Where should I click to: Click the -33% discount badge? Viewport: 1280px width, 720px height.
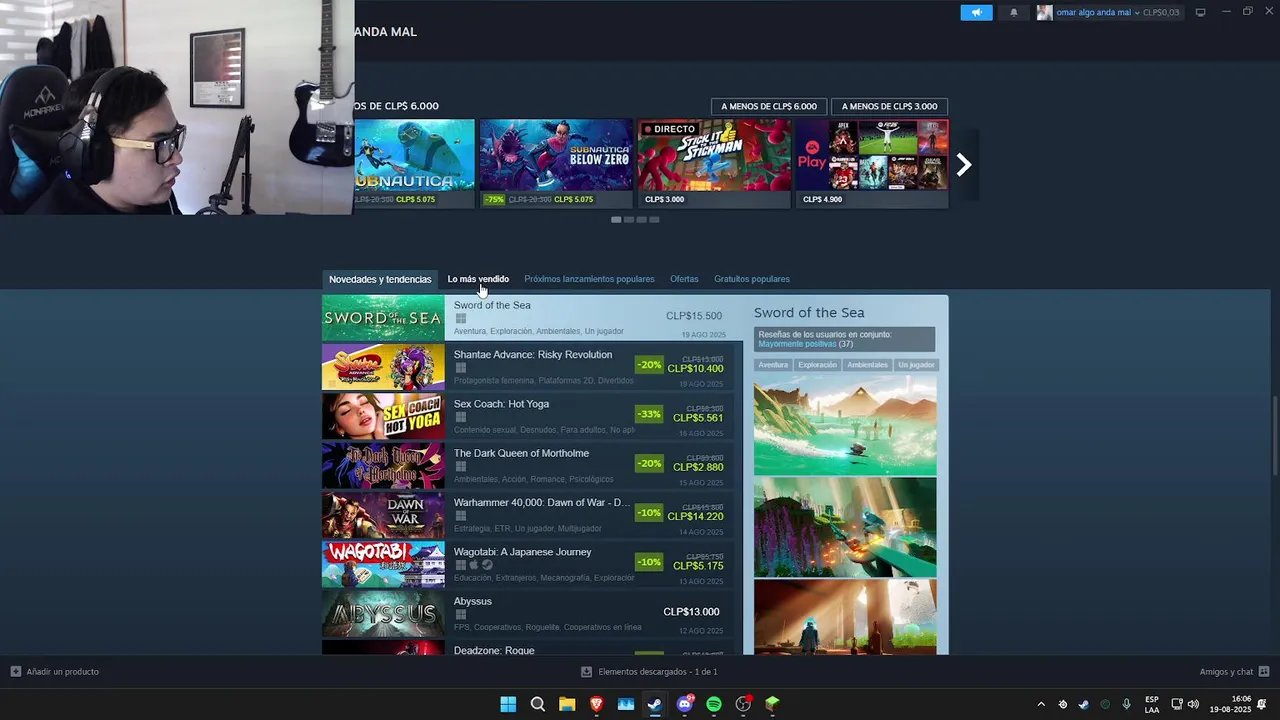click(x=649, y=414)
